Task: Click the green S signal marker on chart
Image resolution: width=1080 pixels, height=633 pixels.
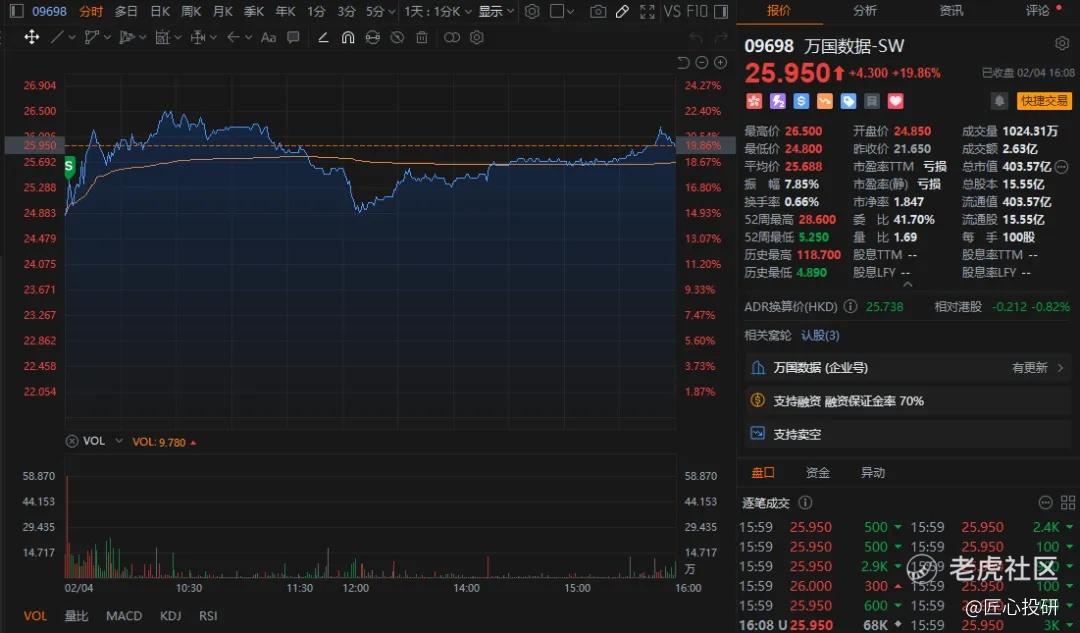Action: (70, 167)
